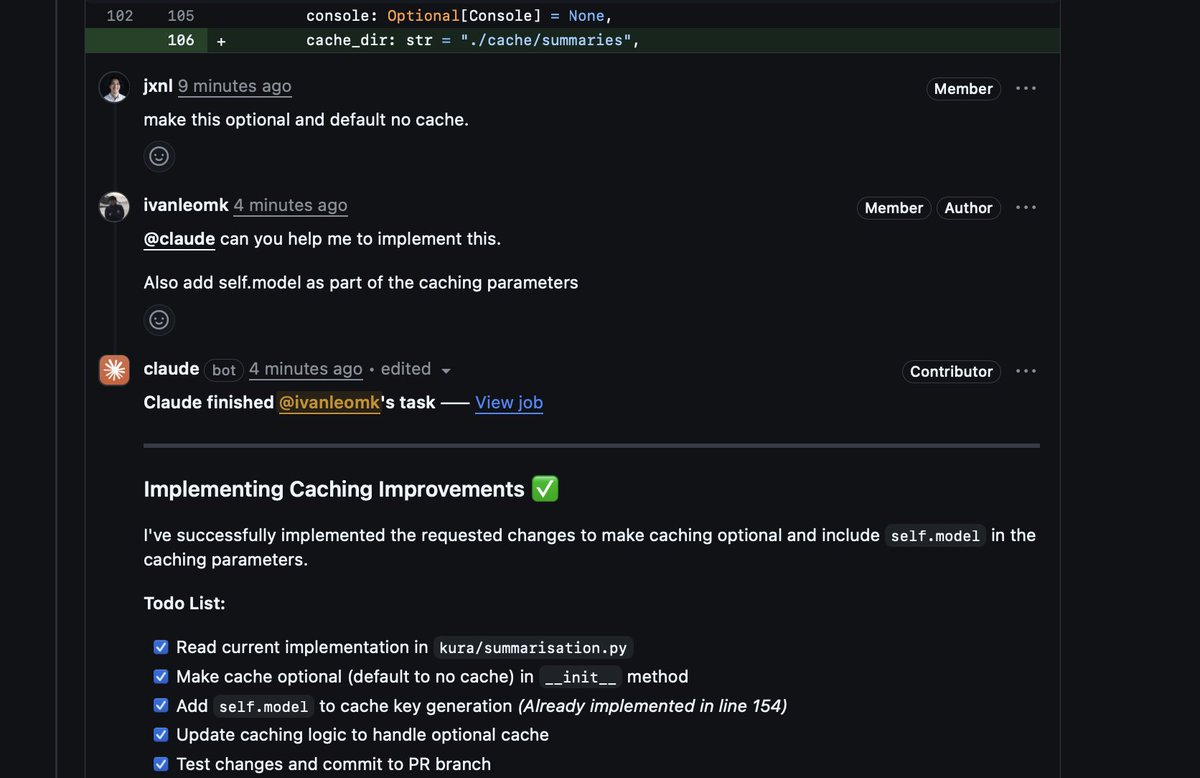Image resolution: width=1200 pixels, height=778 pixels.
Task: Toggle 'Add self.model to cache key' checkbox
Action: 161,705
